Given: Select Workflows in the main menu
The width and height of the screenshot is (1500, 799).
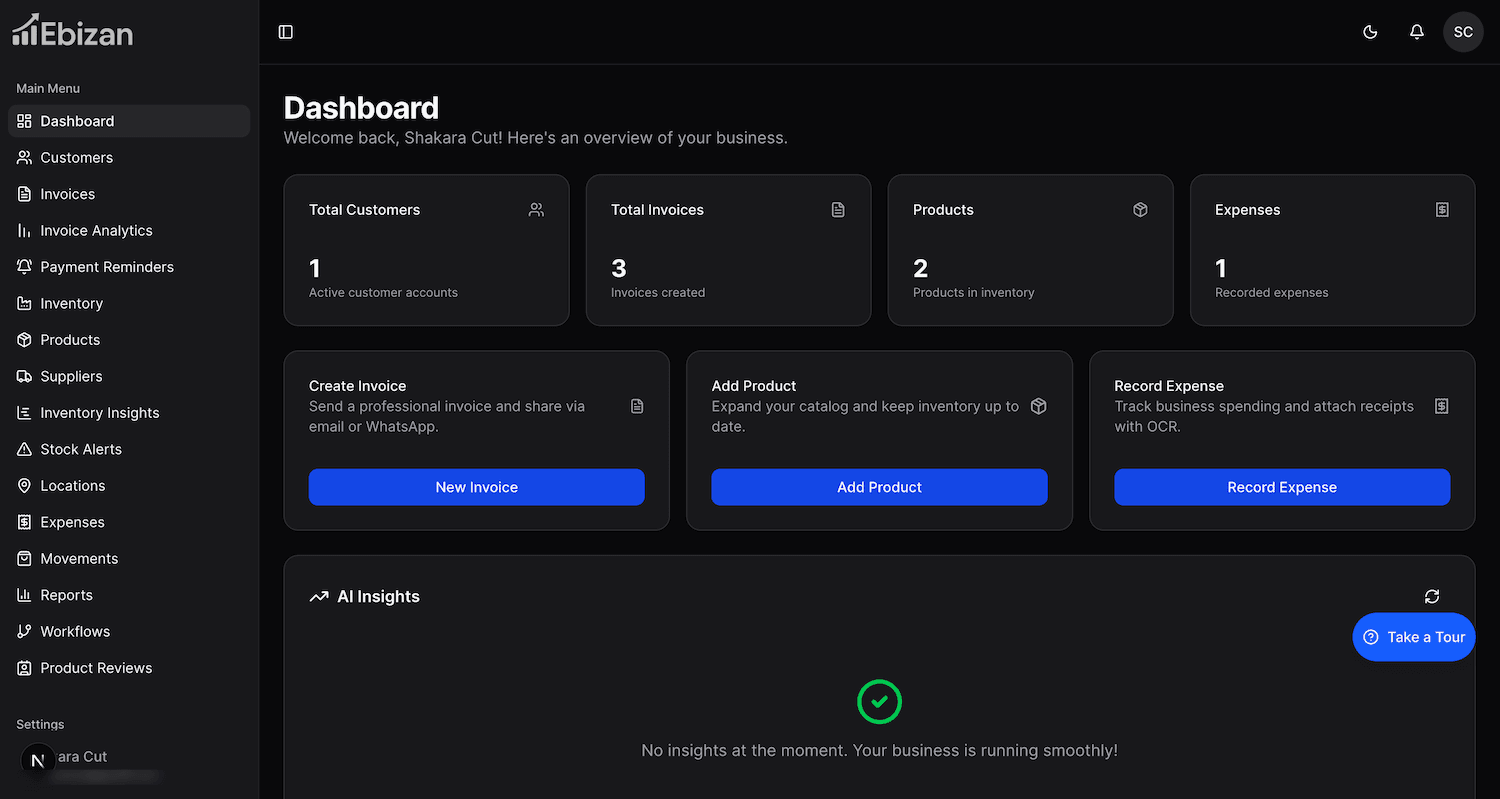Looking at the screenshot, I should [75, 632].
